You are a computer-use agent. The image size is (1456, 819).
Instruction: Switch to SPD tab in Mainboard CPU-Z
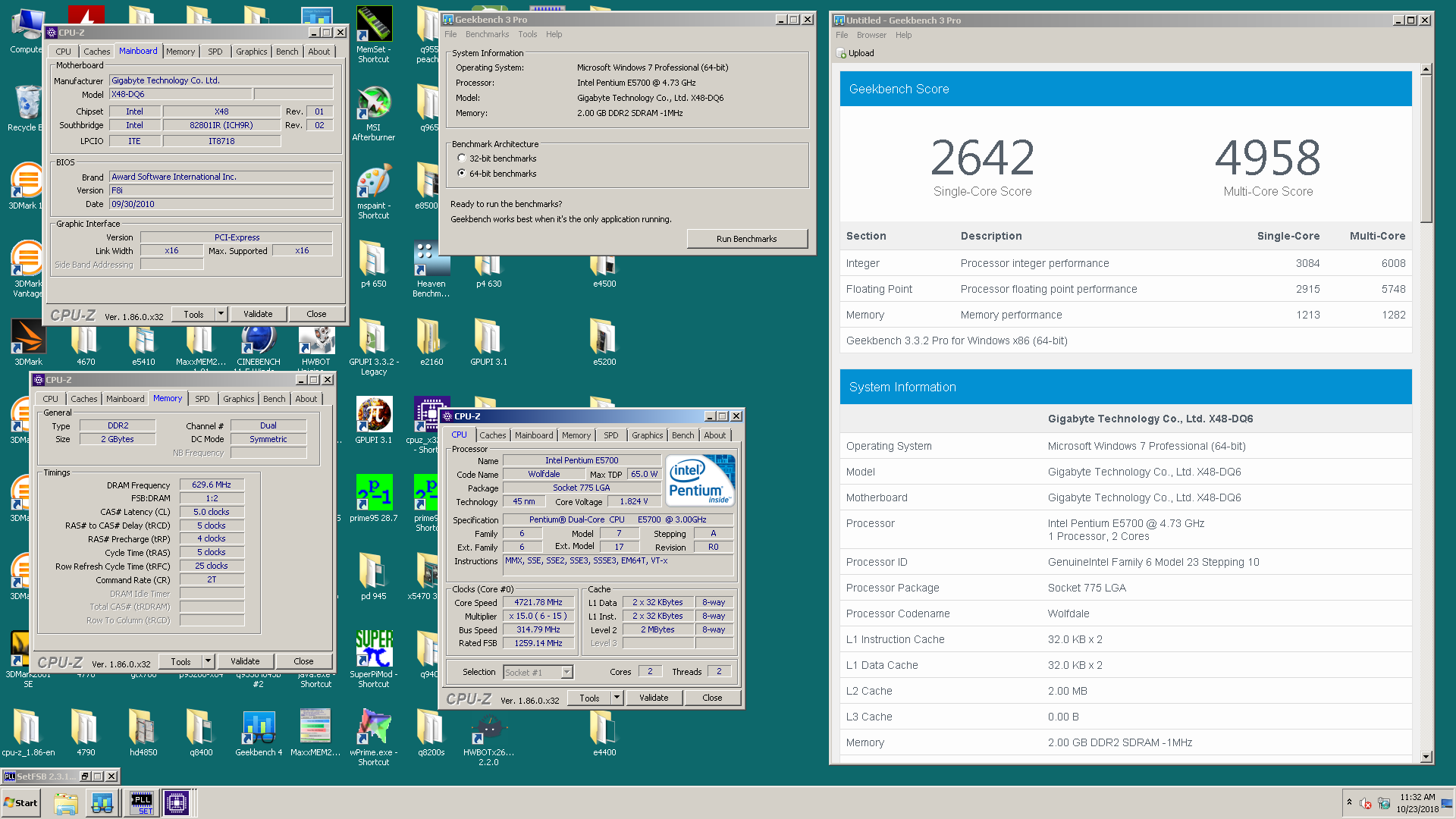pyautogui.click(x=215, y=52)
